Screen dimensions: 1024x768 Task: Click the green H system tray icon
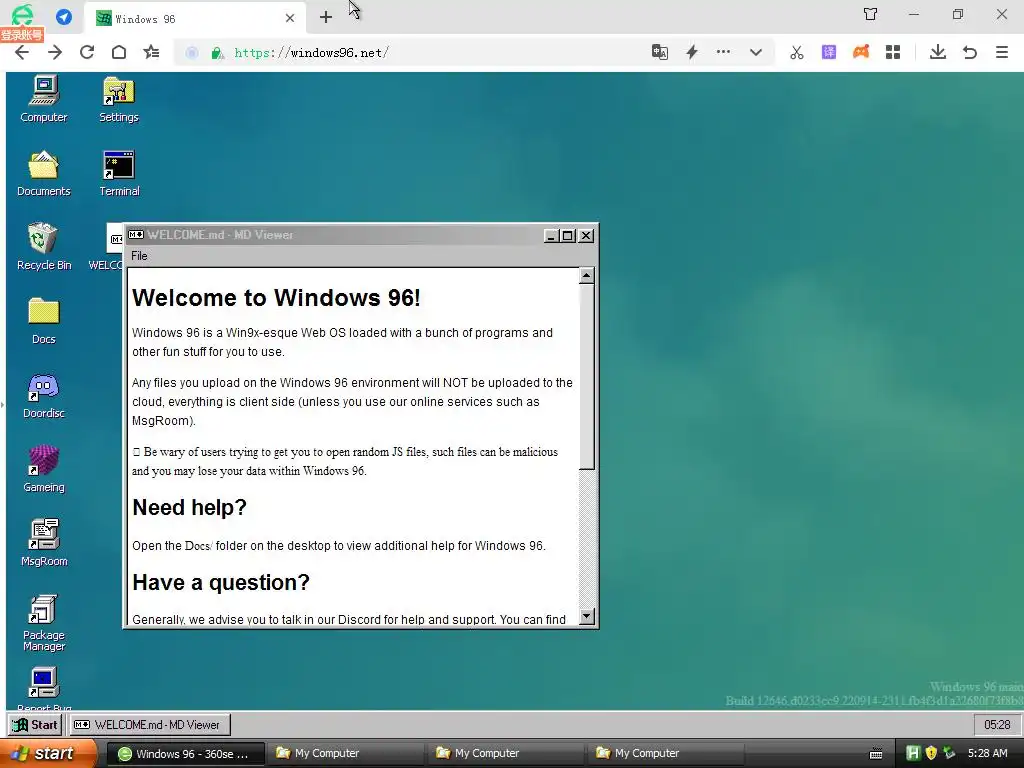(913, 753)
